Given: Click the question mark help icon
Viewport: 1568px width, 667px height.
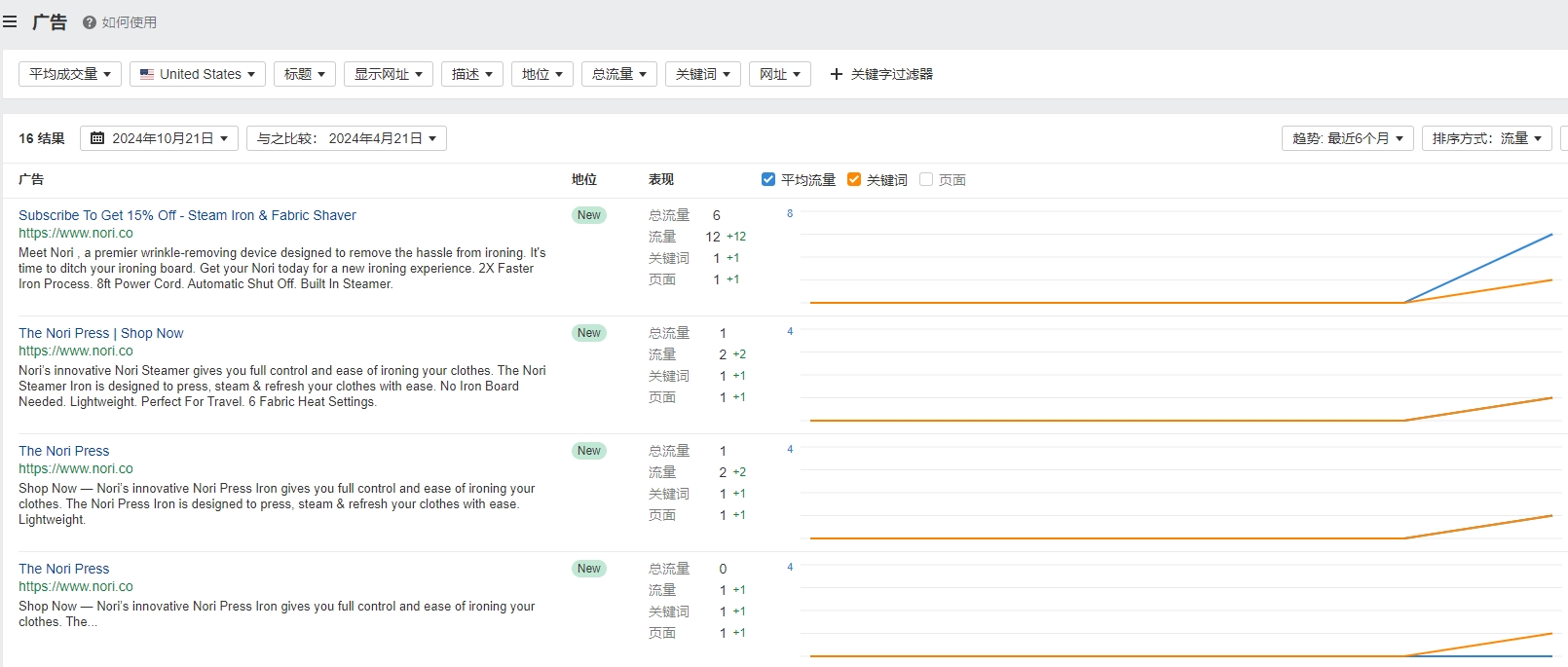Looking at the screenshot, I should [x=90, y=22].
